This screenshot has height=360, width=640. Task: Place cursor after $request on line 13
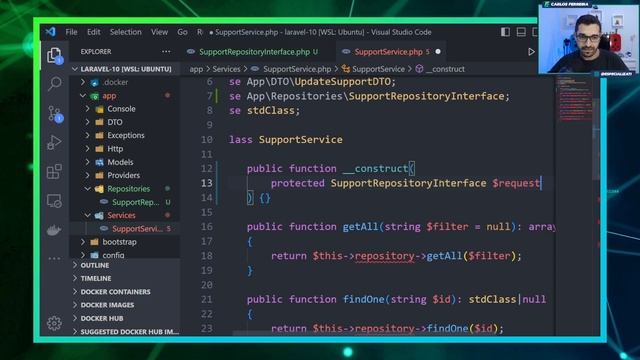click(x=540, y=183)
